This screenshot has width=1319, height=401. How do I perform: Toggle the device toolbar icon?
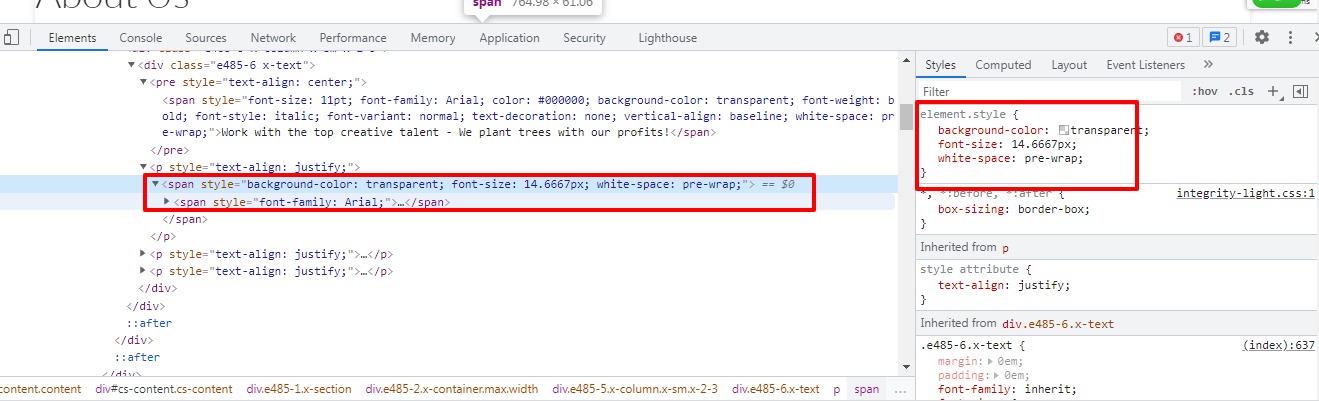point(12,38)
